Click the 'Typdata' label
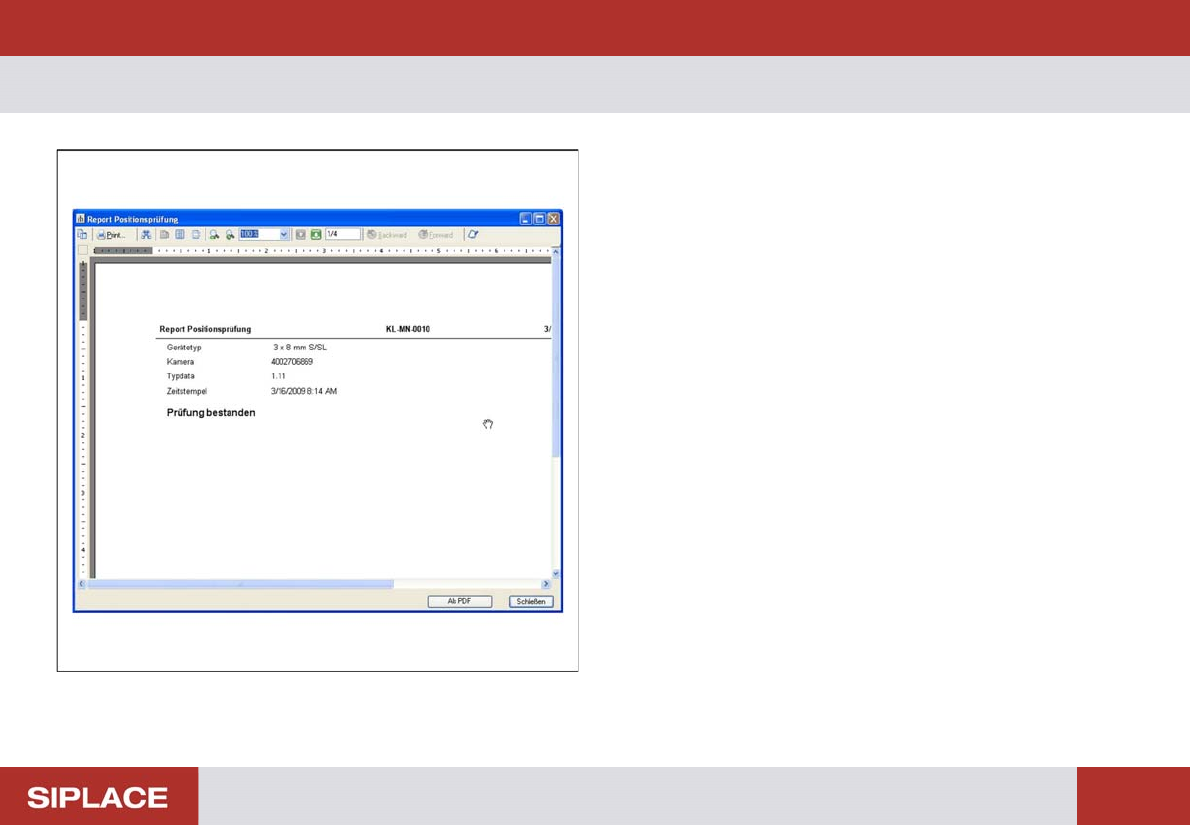 pos(181,376)
